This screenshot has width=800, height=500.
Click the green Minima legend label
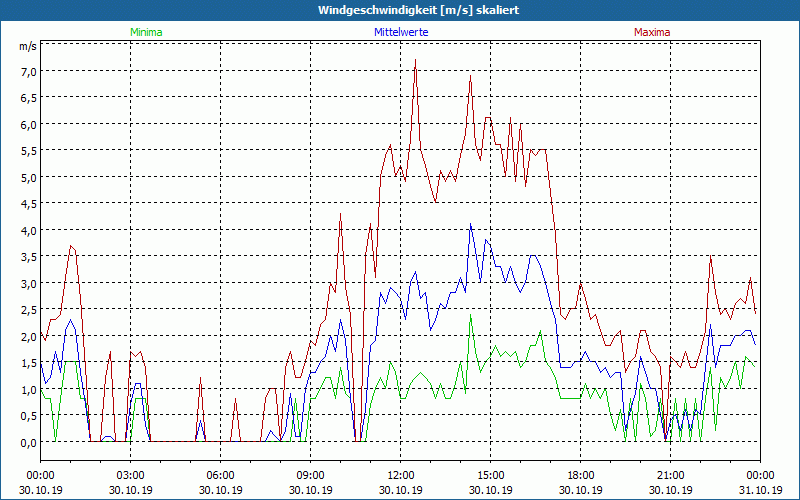point(146,32)
